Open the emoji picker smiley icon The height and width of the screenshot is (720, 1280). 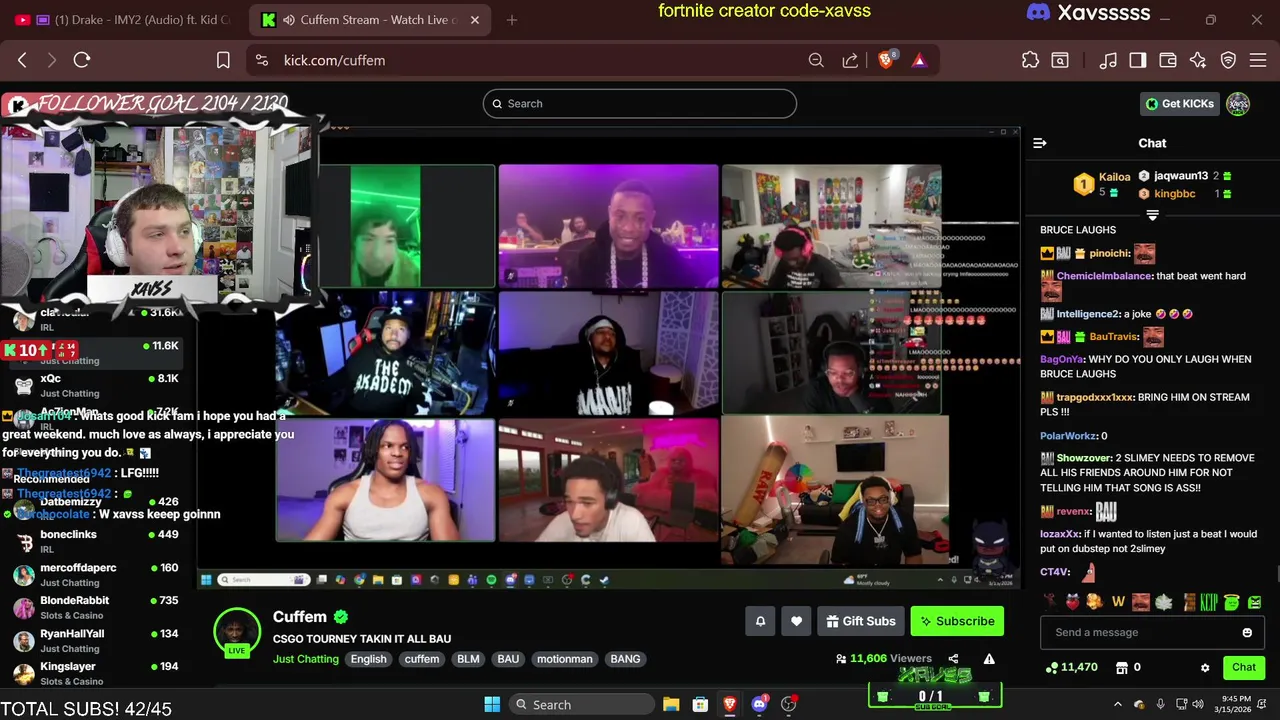[1247, 632]
